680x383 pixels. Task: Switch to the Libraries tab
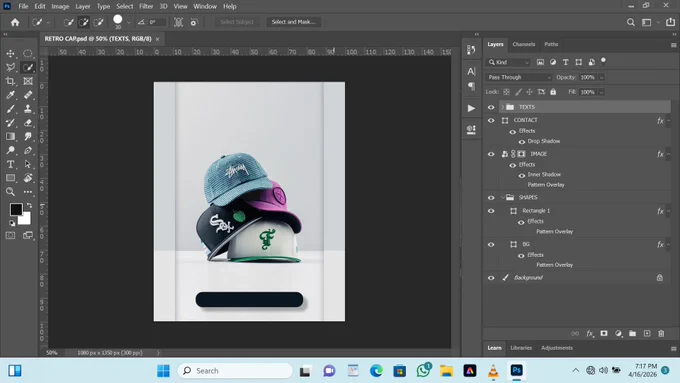[521, 348]
